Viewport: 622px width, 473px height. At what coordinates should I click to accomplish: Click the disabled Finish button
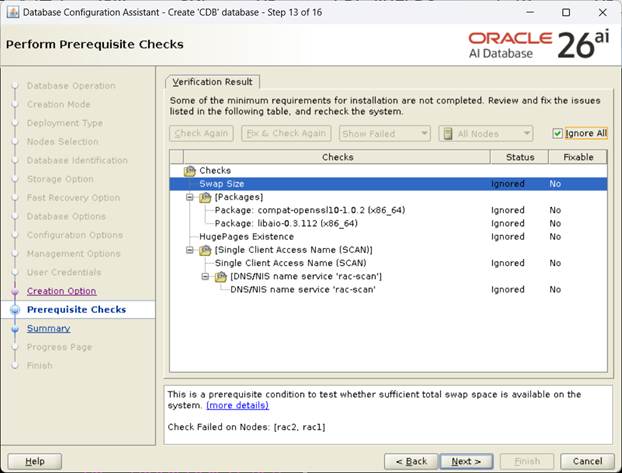coord(527,461)
